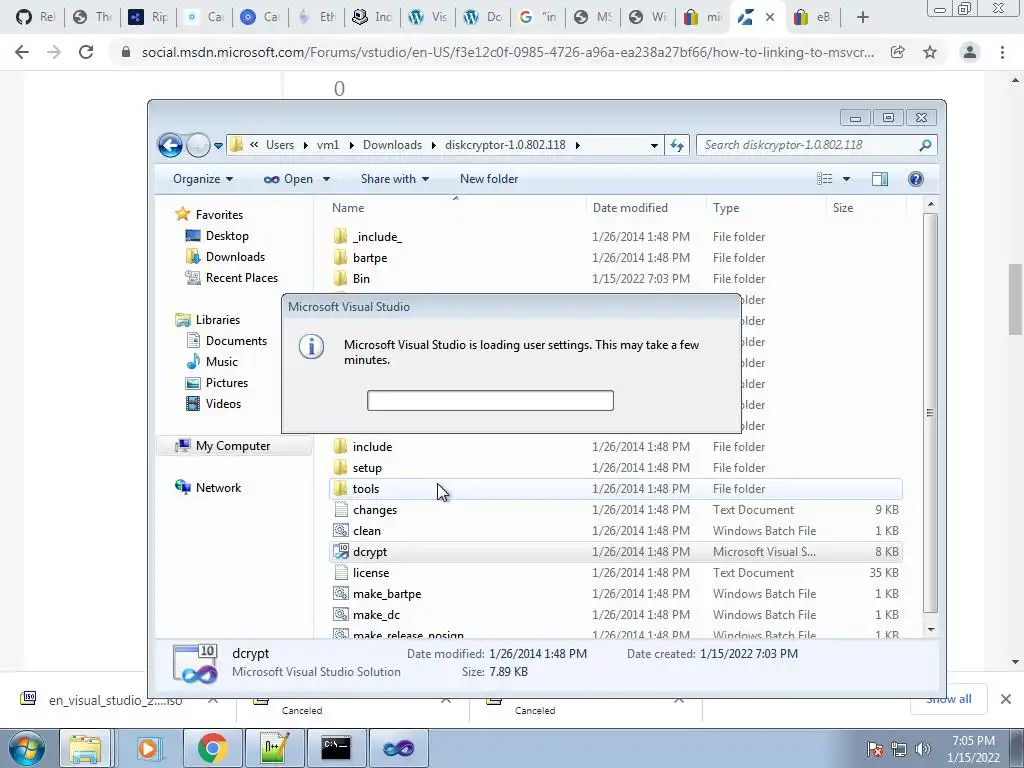Expand the address bar history dropdown
This screenshot has height=768, width=1024.
(654, 146)
